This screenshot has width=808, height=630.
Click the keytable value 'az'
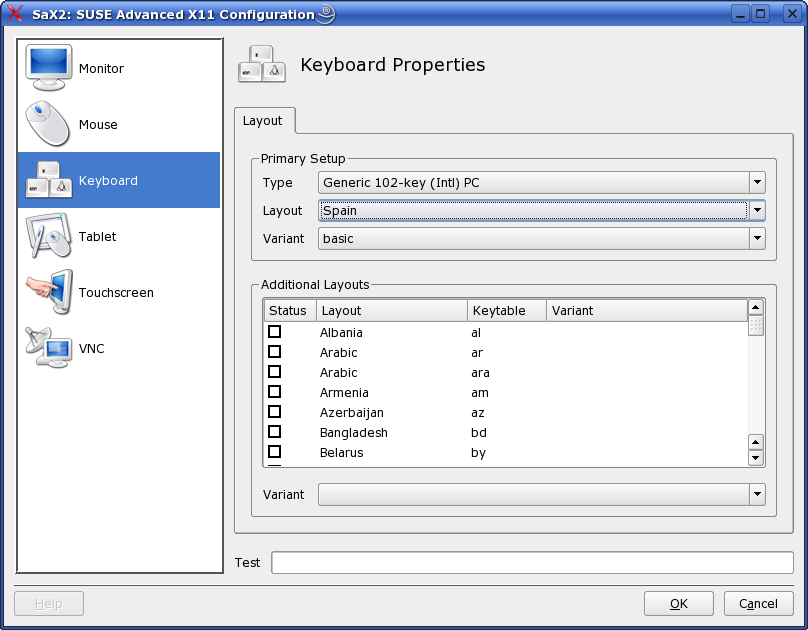(x=478, y=413)
